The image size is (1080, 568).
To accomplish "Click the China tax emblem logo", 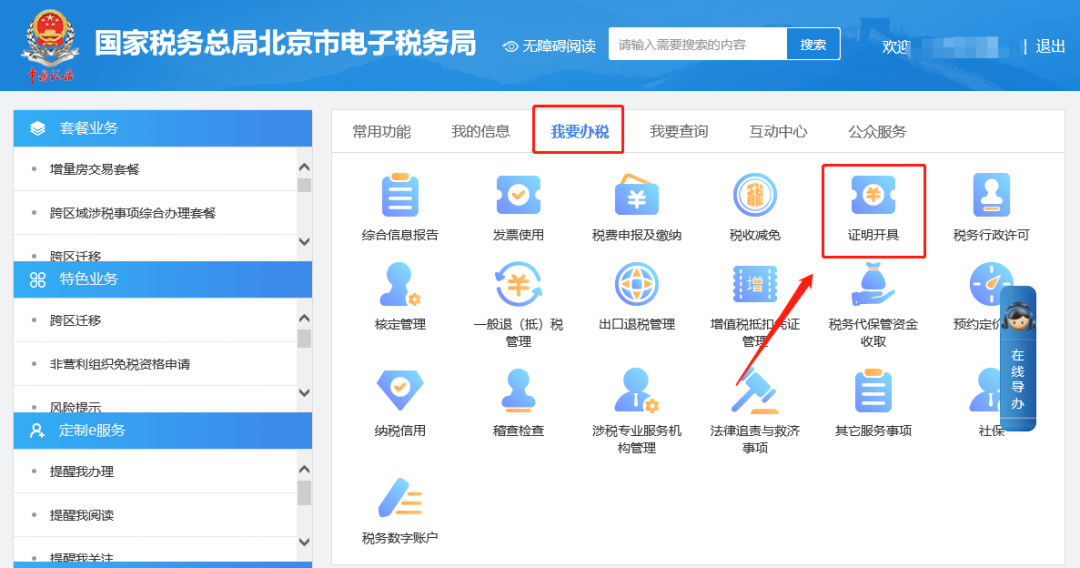I will [x=50, y=45].
